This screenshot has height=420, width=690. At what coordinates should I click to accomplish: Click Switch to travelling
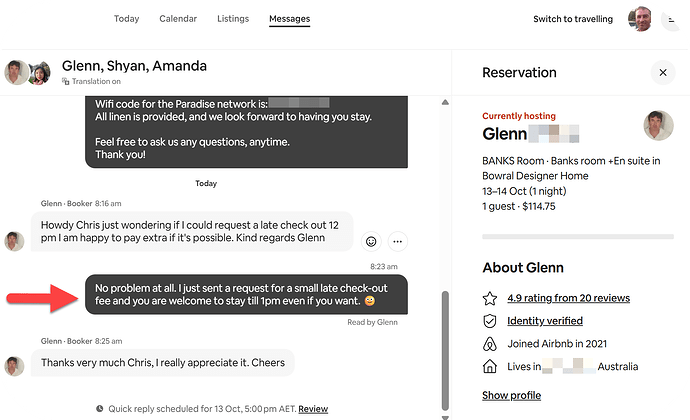[x=571, y=19]
